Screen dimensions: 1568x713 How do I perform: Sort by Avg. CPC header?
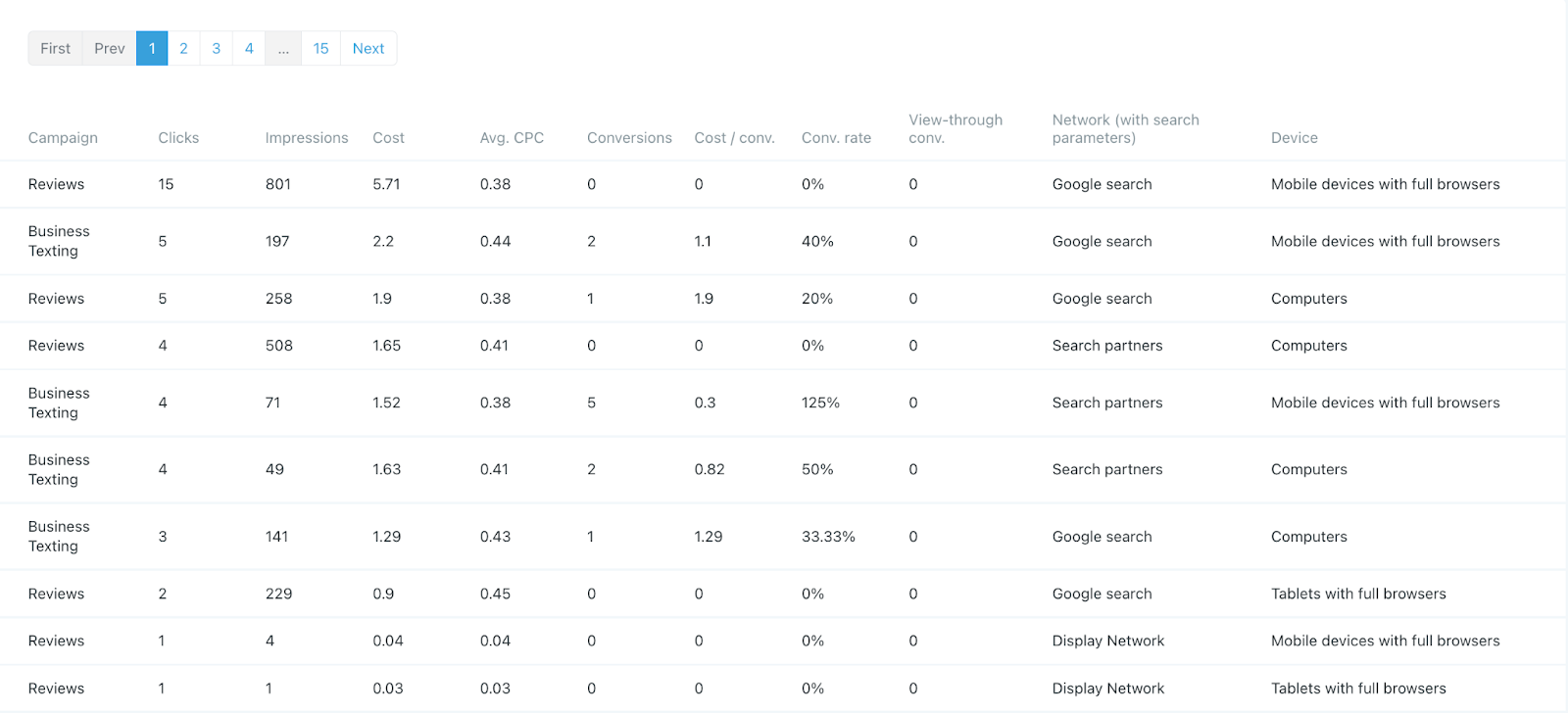(x=512, y=138)
